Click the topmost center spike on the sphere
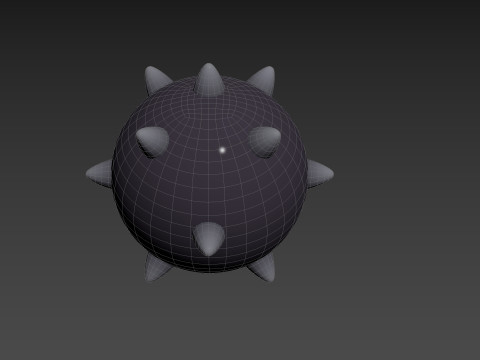The image size is (480, 360). [x=210, y=80]
